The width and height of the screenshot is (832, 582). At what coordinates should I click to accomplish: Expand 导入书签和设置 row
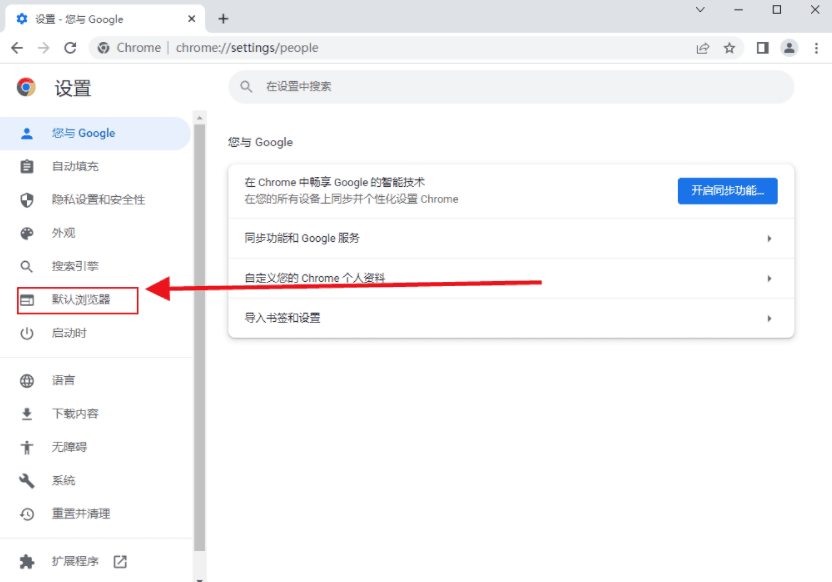coord(510,318)
